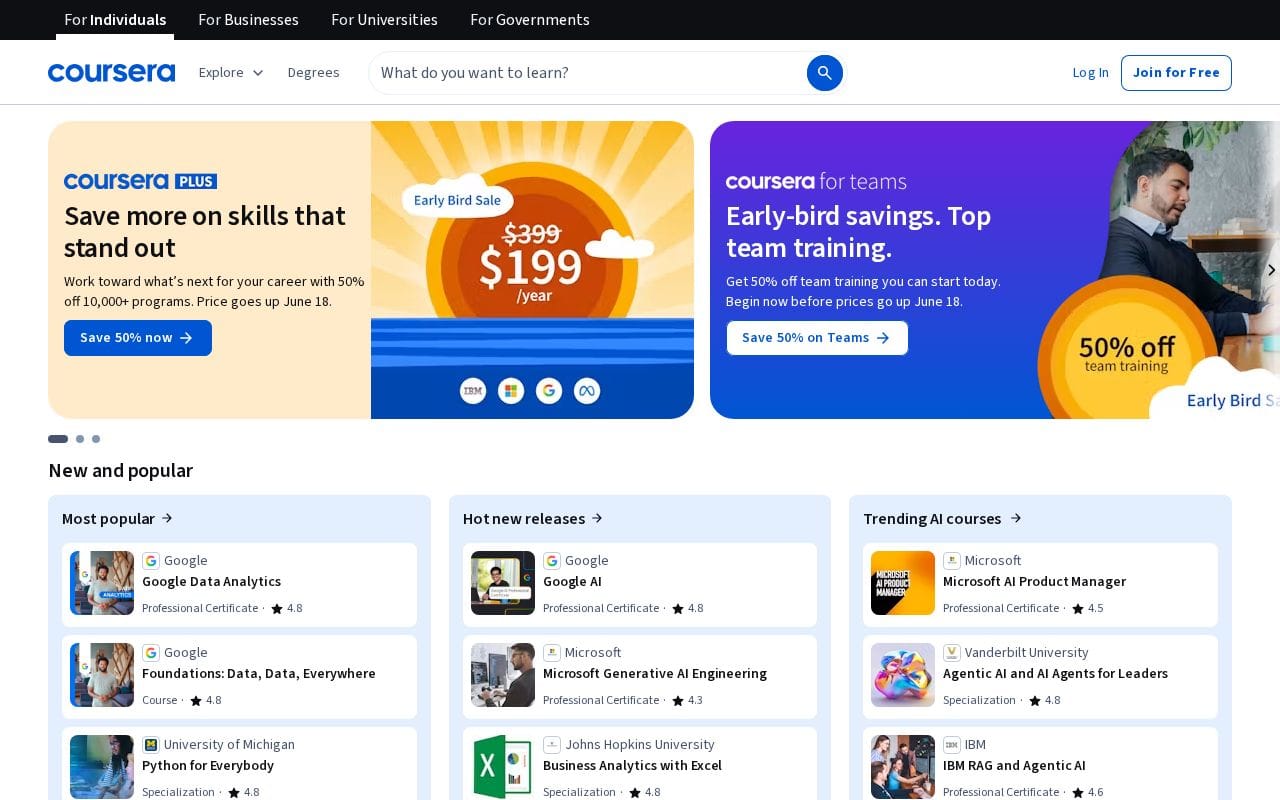Open Foundations: Data, Data, Everywhere course

click(x=259, y=674)
